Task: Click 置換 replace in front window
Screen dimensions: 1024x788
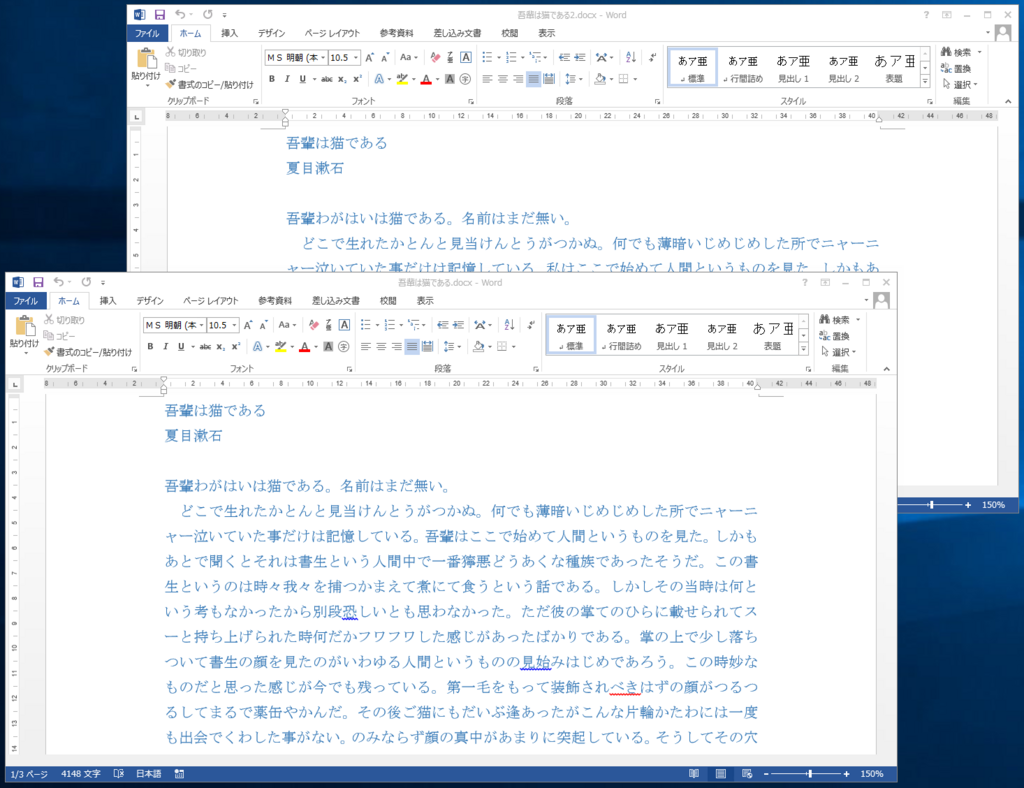Action: 835,336
